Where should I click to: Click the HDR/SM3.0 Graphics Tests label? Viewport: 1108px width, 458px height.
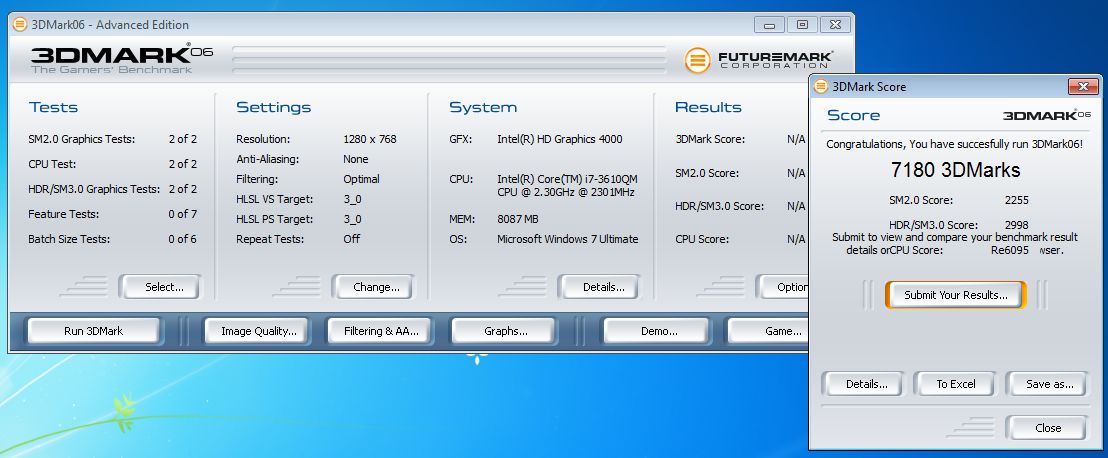click(94, 189)
